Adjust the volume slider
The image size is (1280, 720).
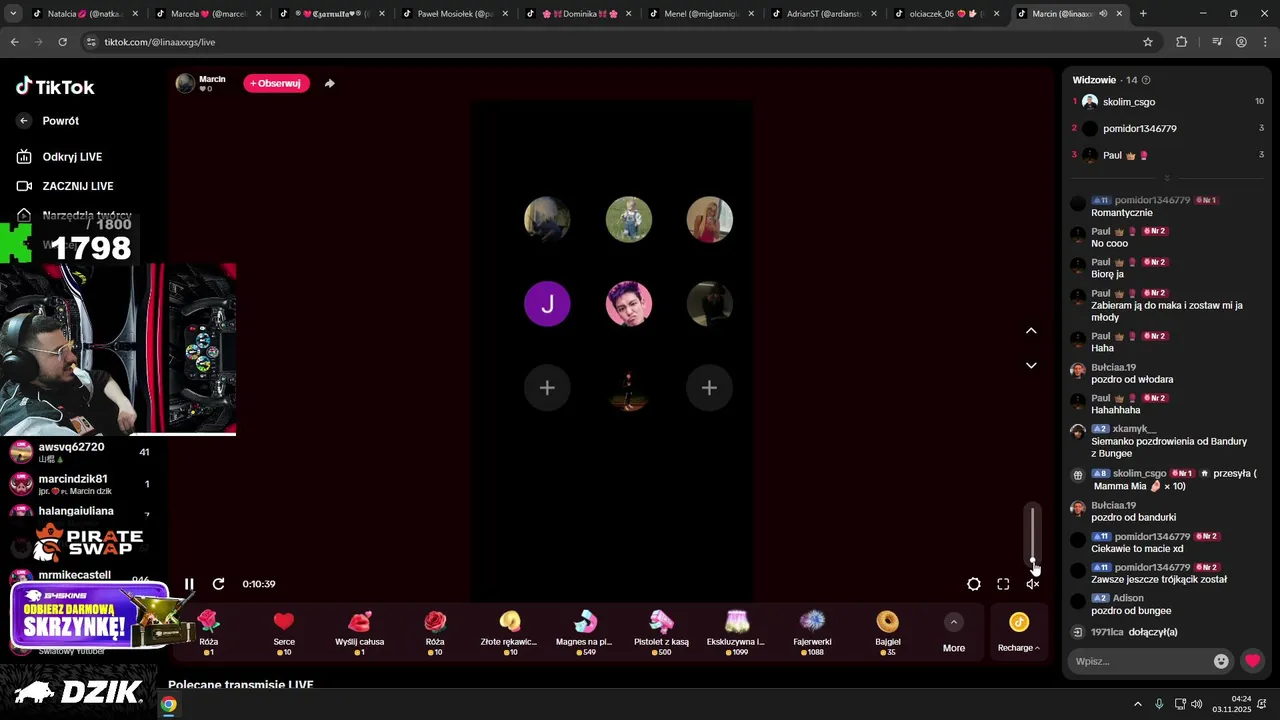(x=1033, y=535)
